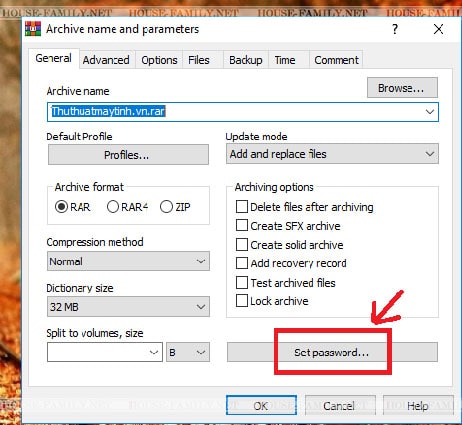Click in the Archive name field
Viewport: 462px width, 425px height.
[243, 112]
